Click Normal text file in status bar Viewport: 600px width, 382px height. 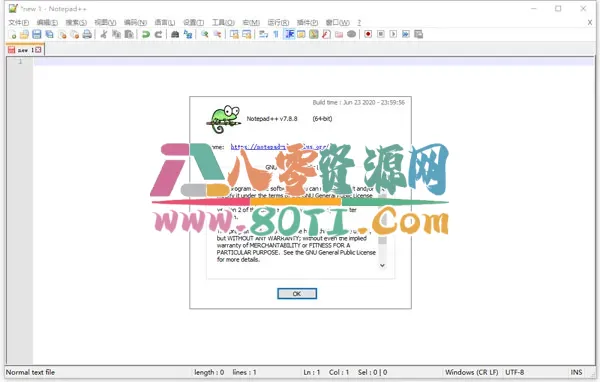[x=30, y=372]
